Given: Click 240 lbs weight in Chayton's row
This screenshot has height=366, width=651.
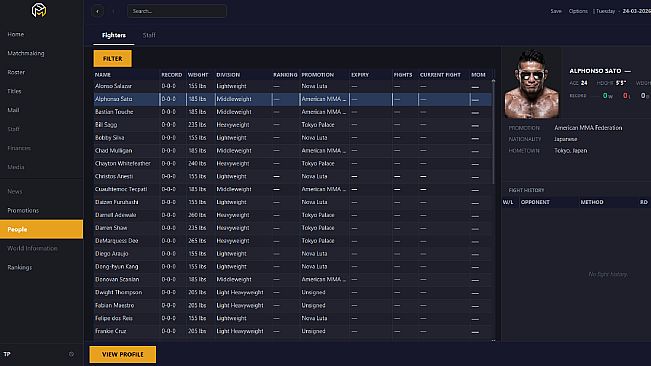Looking at the screenshot, I should (x=197, y=163).
